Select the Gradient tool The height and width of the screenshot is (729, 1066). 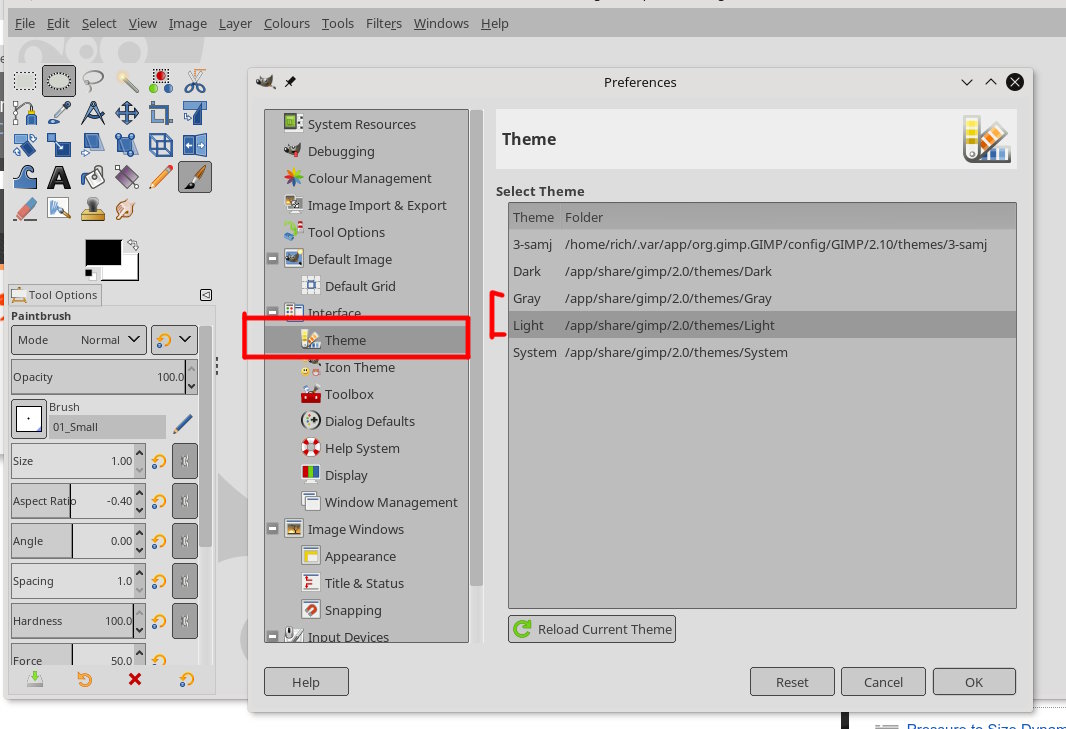tap(127, 177)
